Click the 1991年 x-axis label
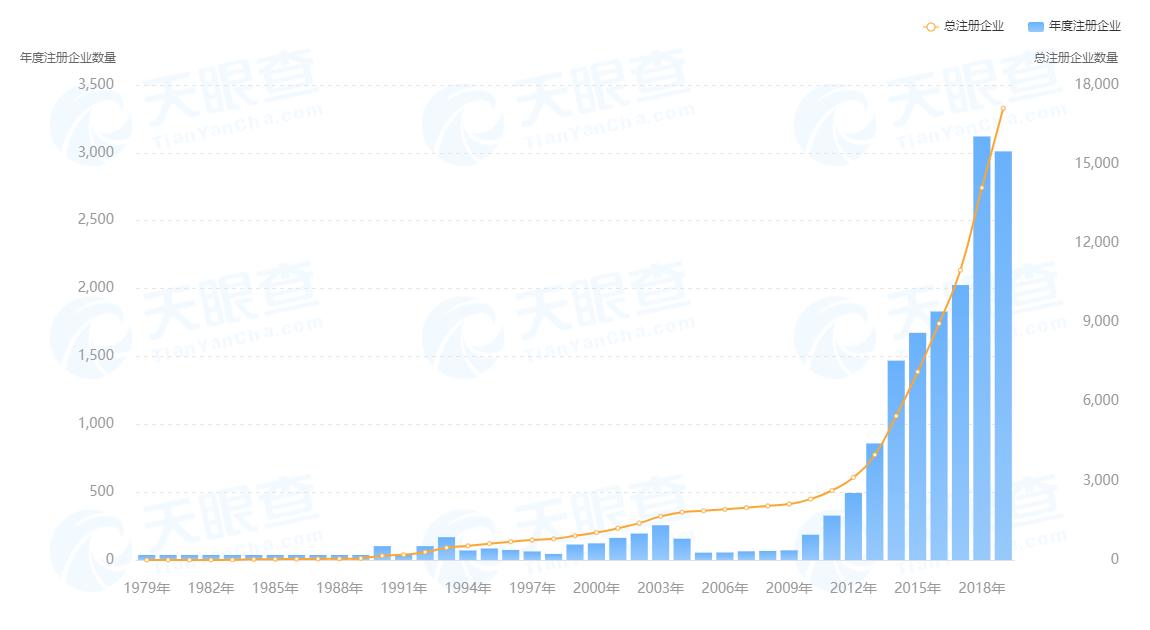Image resolution: width=1150 pixels, height=630 pixels. point(403,588)
